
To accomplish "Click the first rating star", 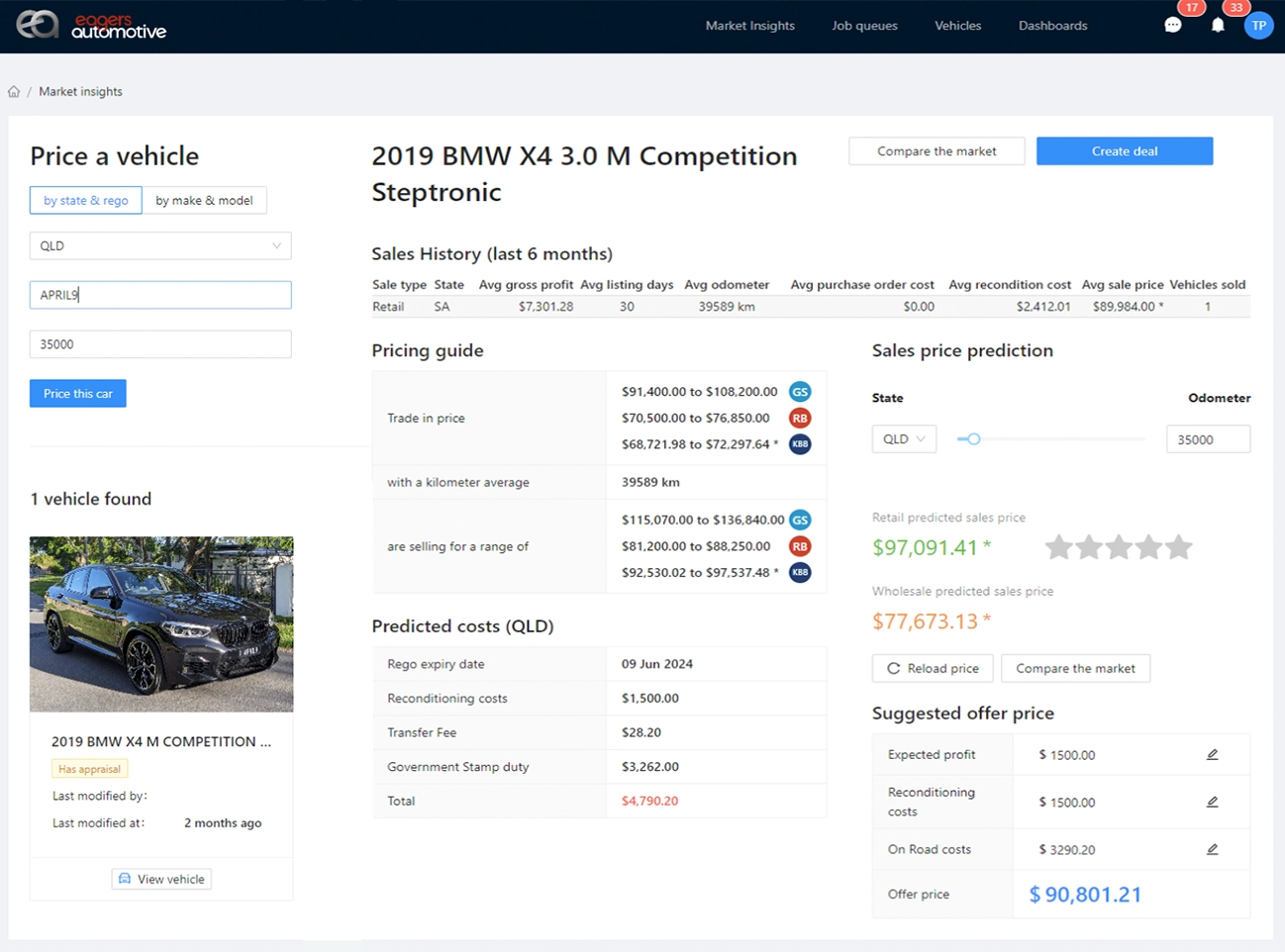I will pyautogui.click(x=1059, y=546).
